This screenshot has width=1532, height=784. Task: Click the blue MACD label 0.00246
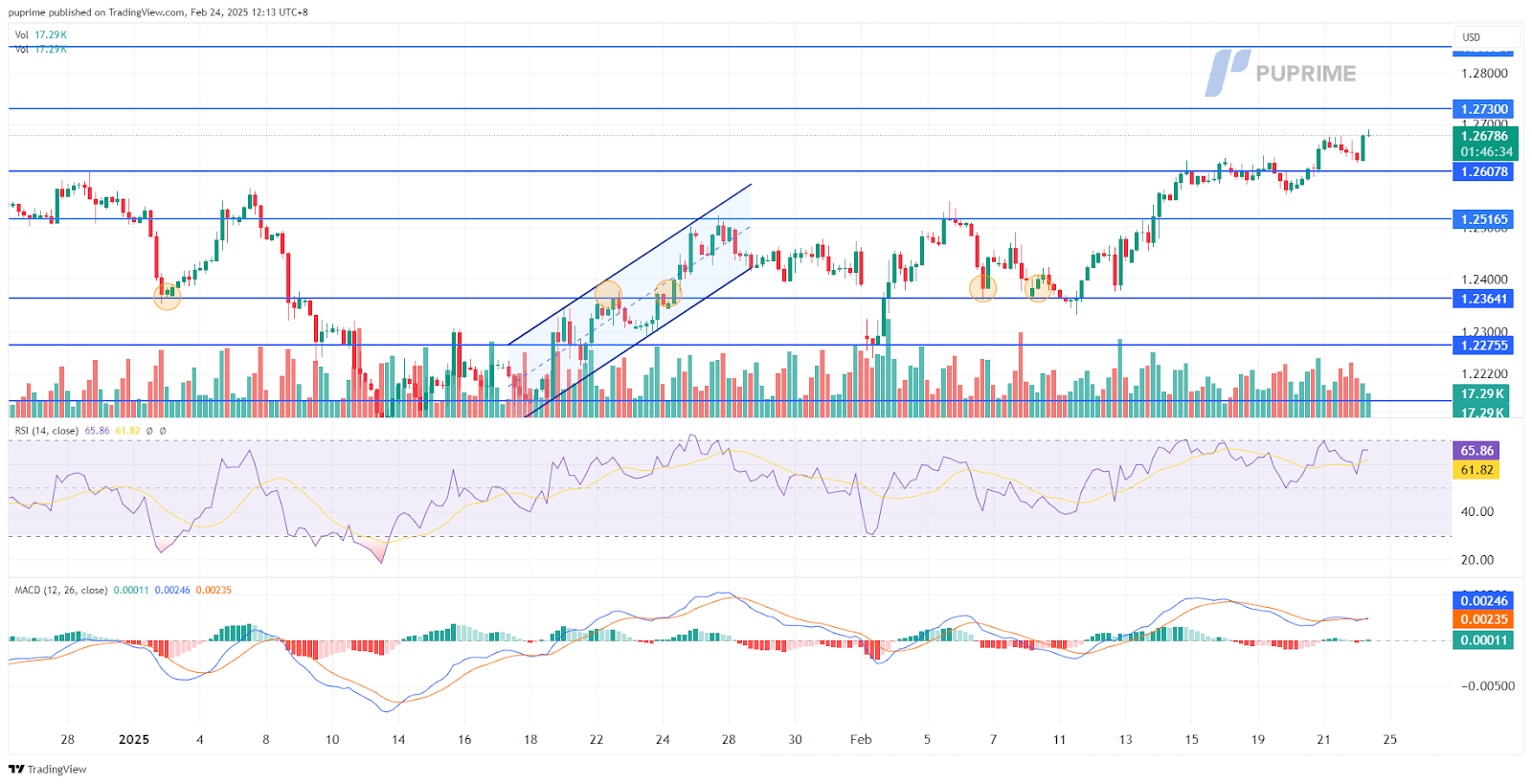pyautogui.click(x=1483, y=601)
